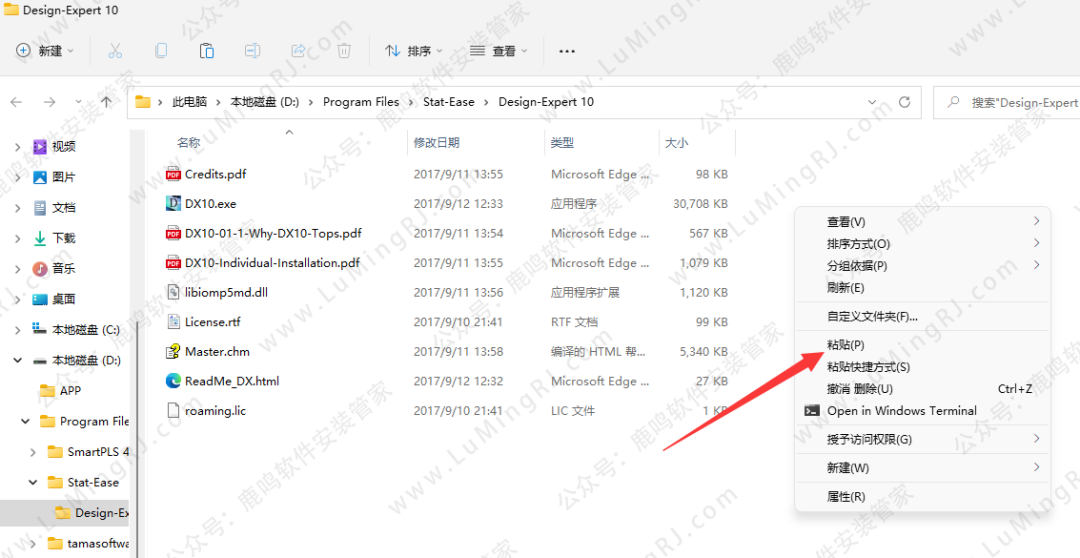Select Open in Windows Terminal menu entry

pyautogui.click(x=901, y=411)
